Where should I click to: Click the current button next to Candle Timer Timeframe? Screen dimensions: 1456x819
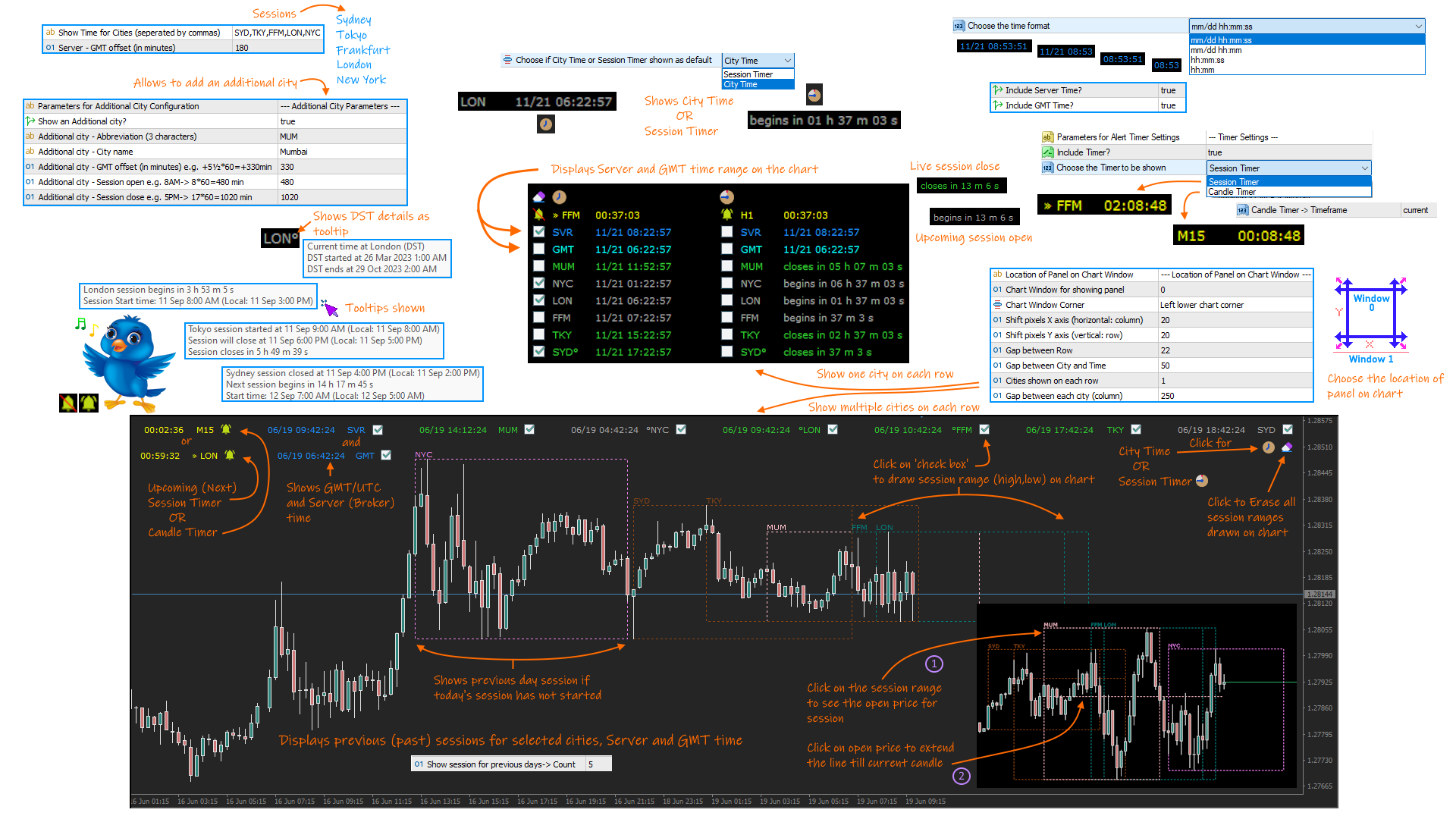[1417, 210]
